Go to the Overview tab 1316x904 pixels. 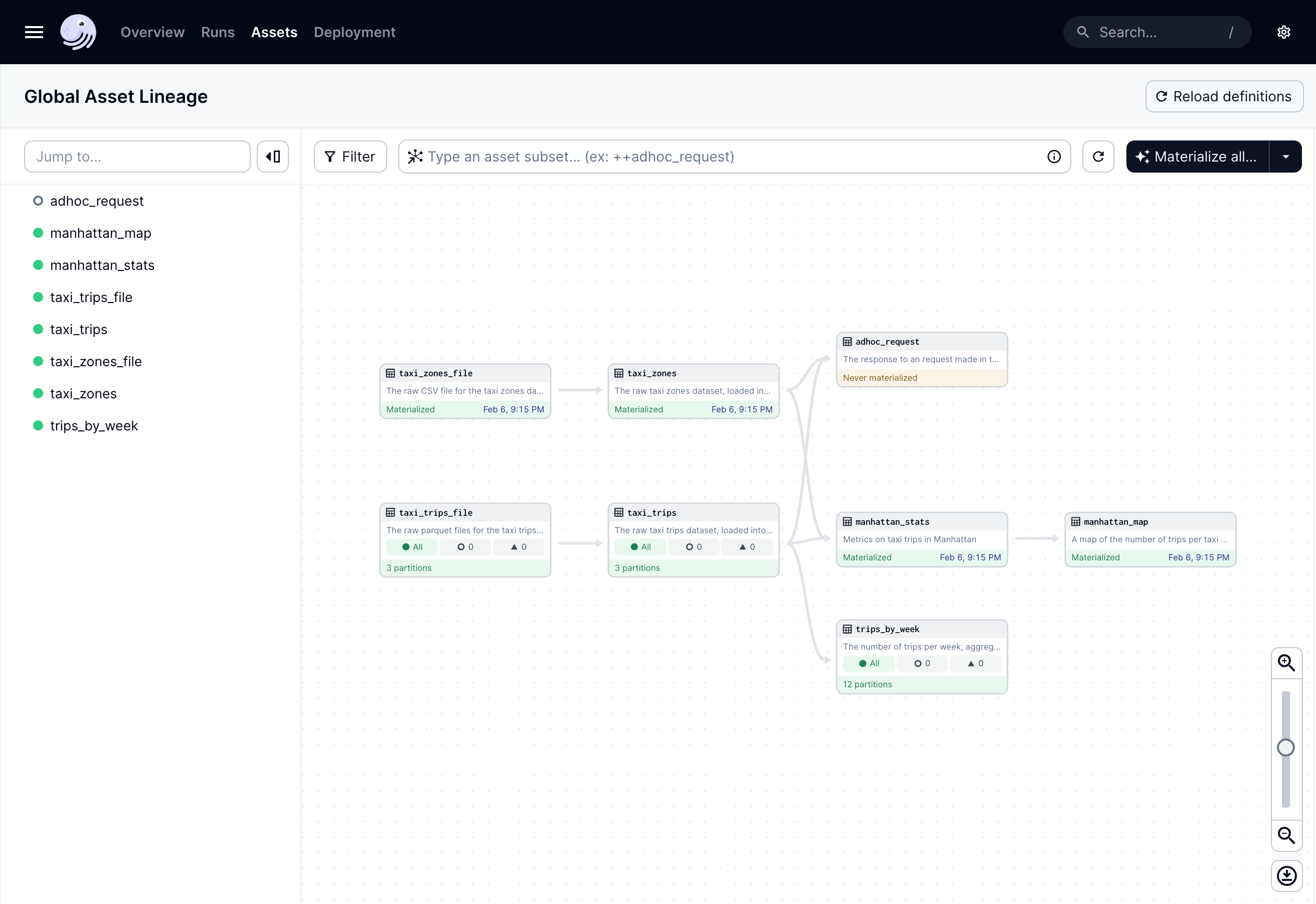pyautogui.click(x=152, y=32)
